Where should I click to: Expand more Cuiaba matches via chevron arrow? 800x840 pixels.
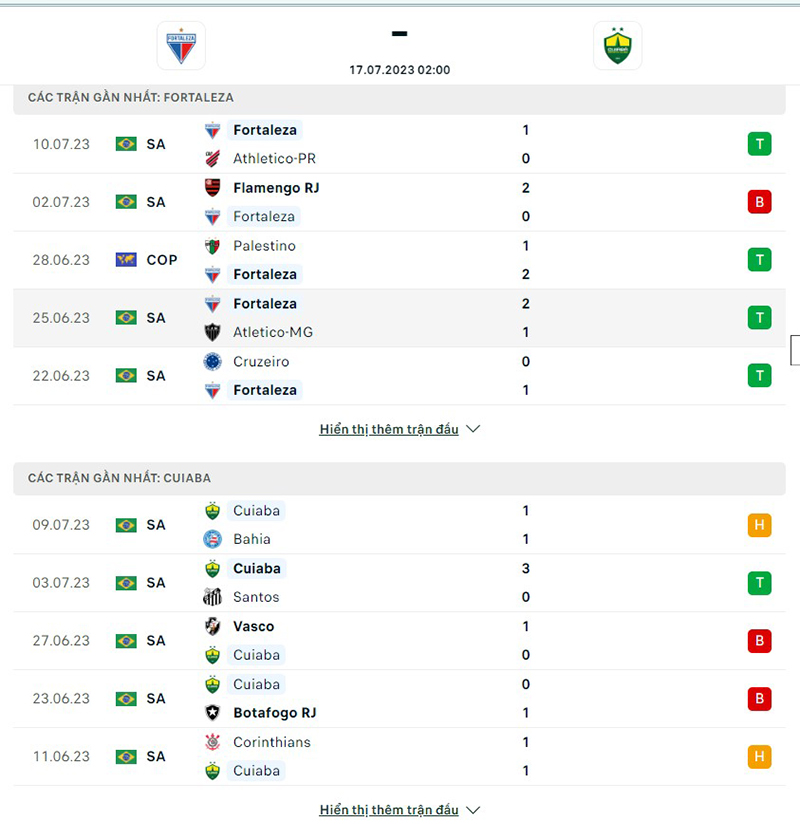(471, 810)
